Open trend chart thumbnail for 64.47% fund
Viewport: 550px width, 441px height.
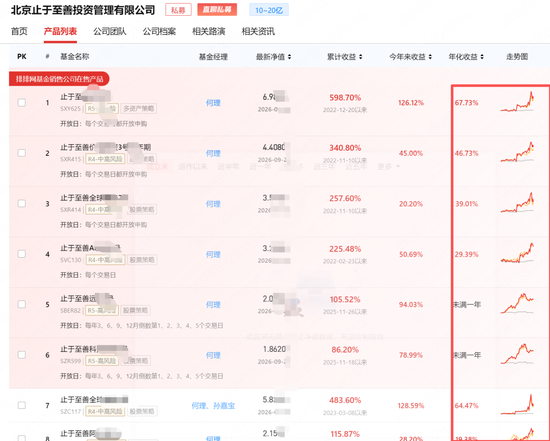coord(517,405)
